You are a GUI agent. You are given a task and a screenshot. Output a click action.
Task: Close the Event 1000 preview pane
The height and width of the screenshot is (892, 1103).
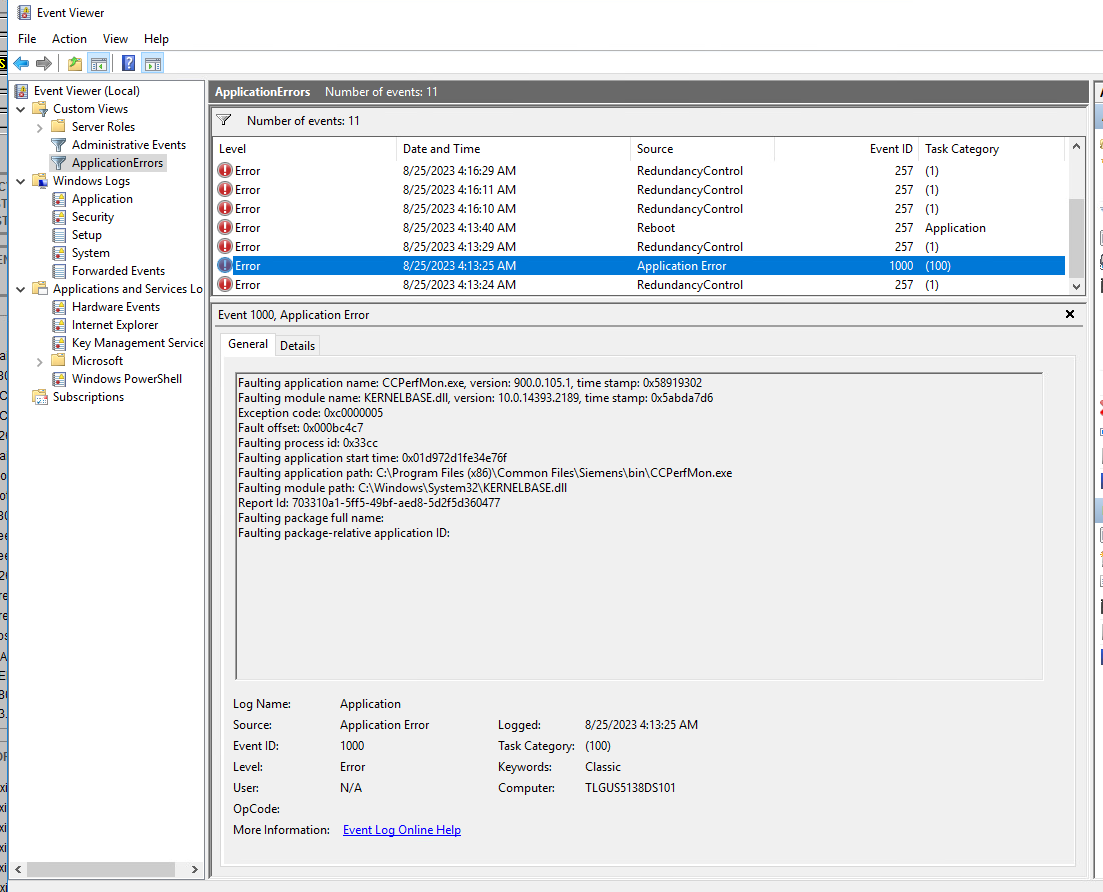(x=1069, y=314)
